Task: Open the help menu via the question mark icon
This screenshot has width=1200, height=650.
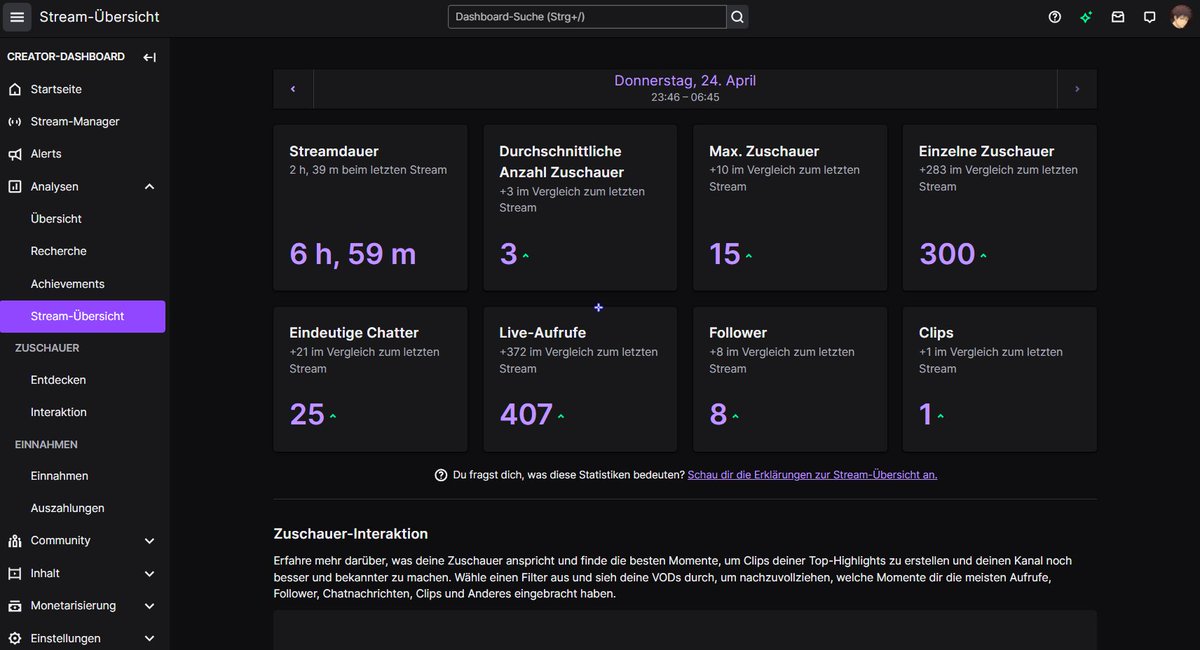Action: coord(1054,16)
